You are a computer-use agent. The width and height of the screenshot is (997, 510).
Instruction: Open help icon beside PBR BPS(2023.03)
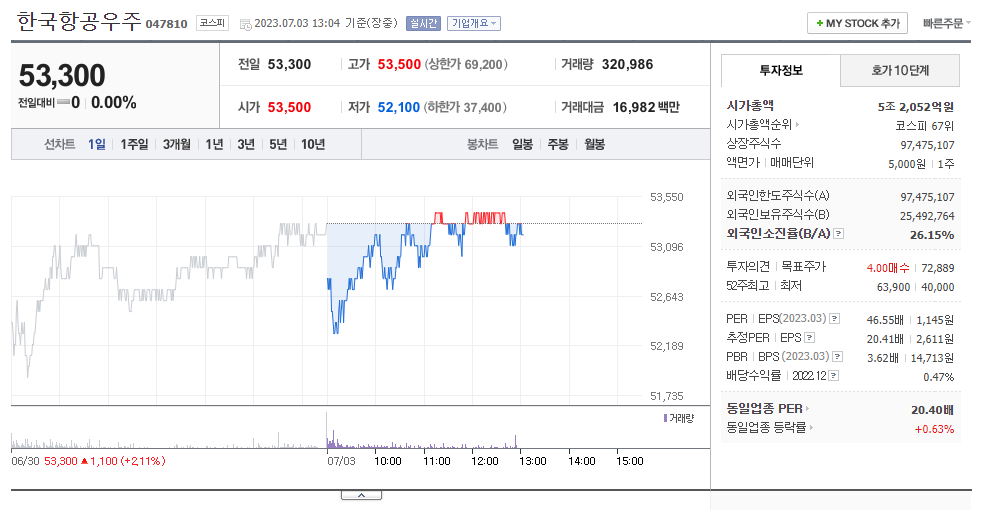click(x=837, y=357)
